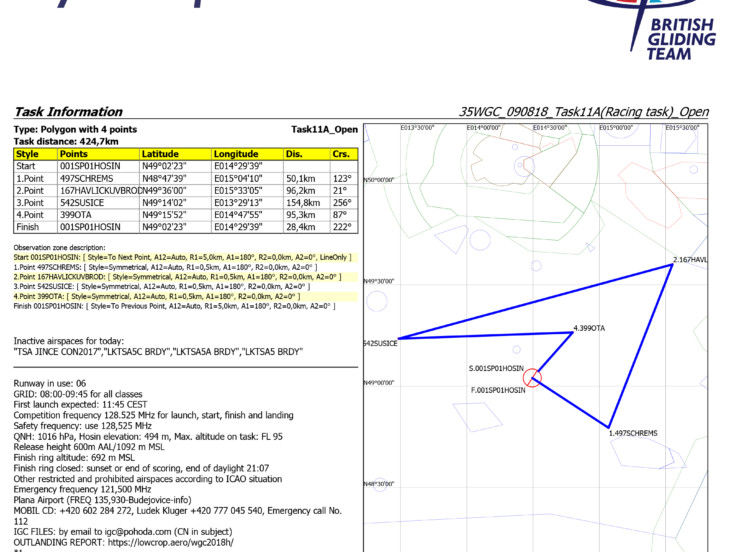Click the Longitude column header
730x552 pixels.
235,154
